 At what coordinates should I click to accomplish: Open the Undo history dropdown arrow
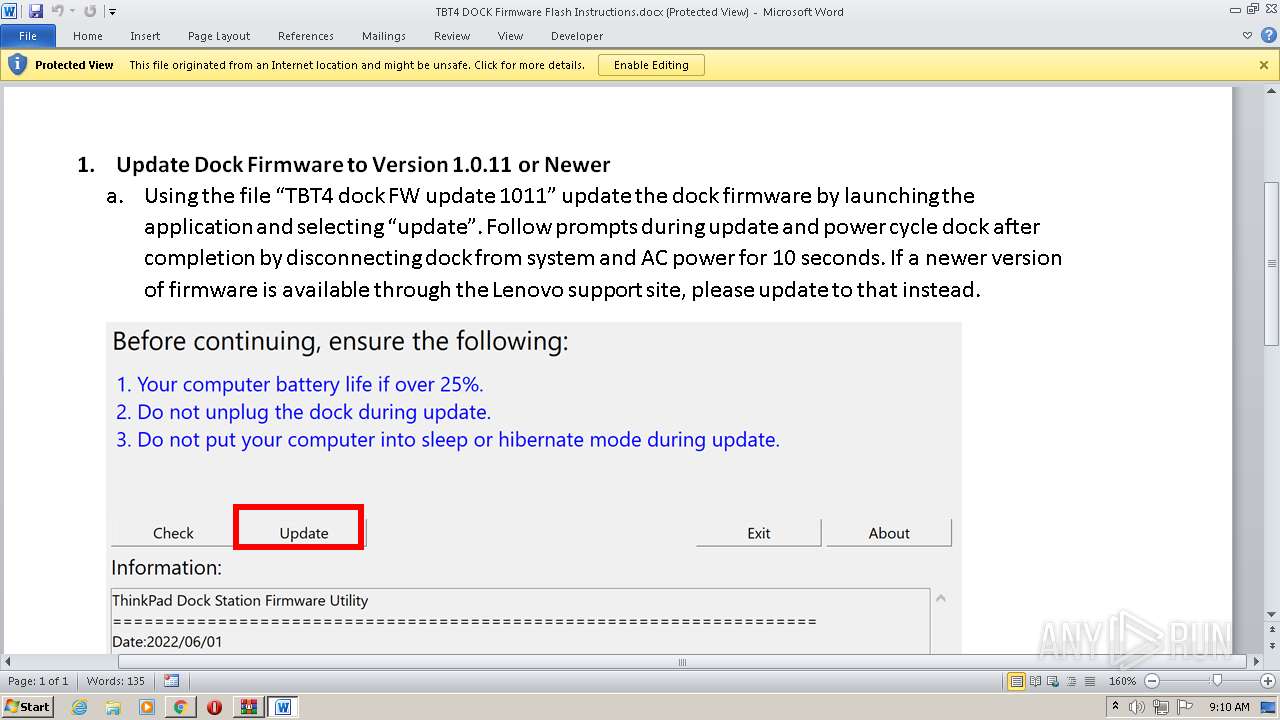[72, 12]
